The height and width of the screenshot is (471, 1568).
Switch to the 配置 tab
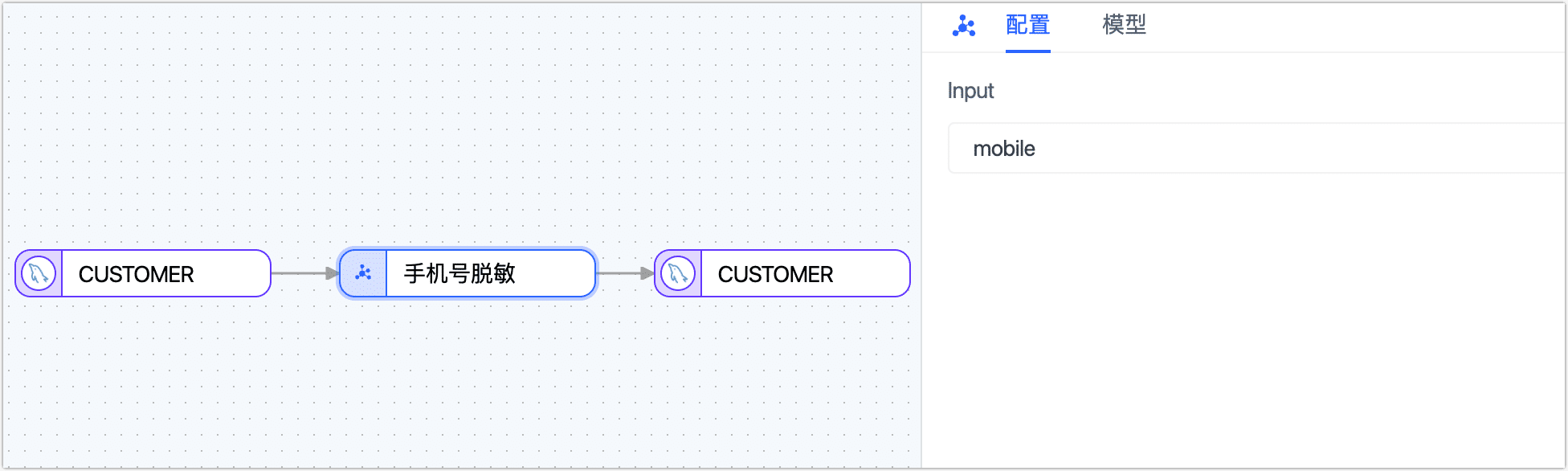[x=1027, y=25]
